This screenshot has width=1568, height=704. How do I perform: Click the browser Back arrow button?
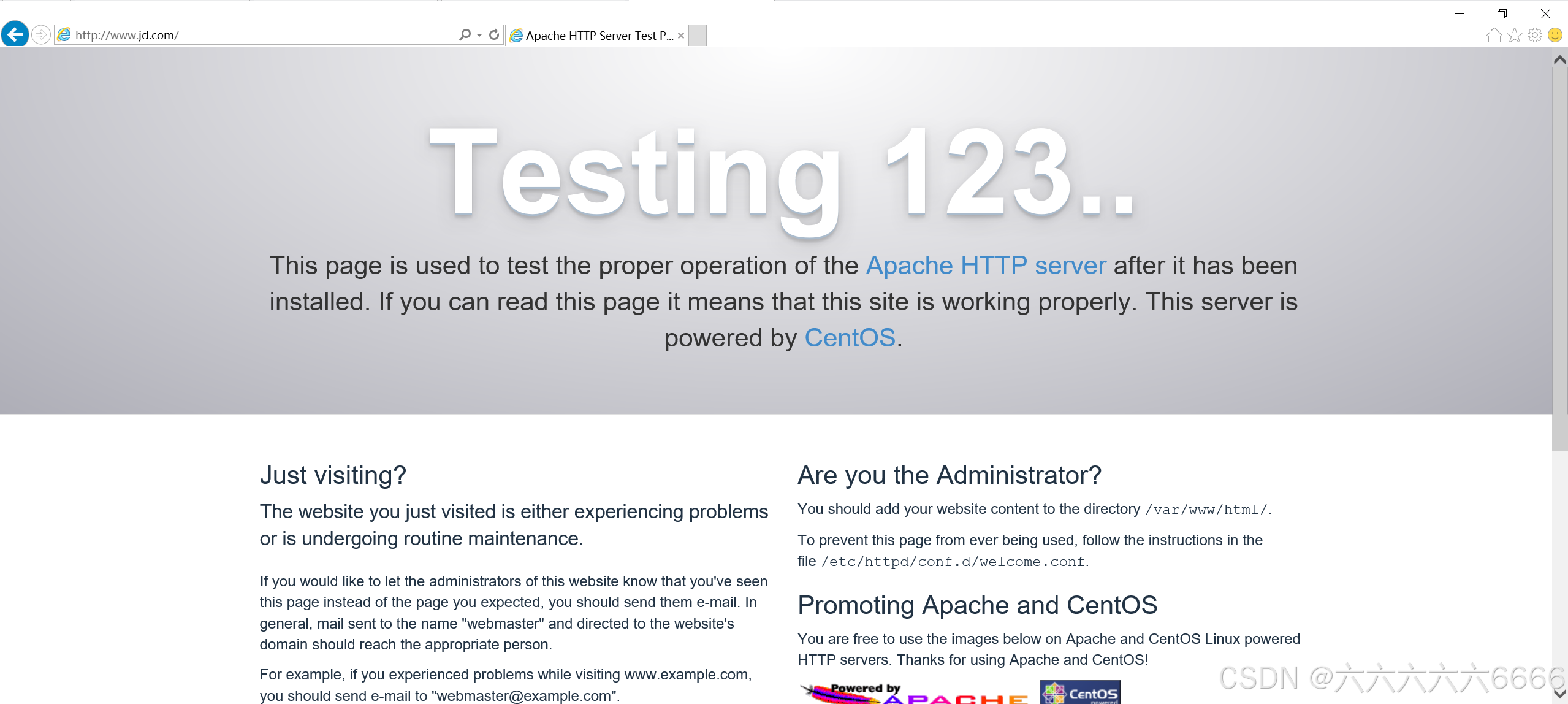tap(15, 34)
